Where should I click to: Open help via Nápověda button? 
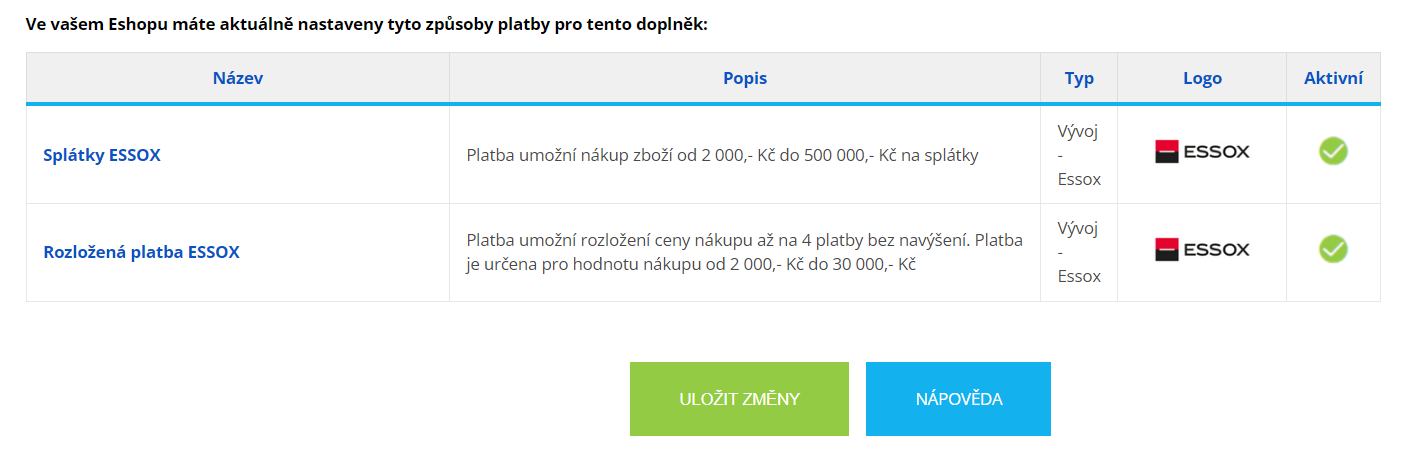(x=958, y=399)
